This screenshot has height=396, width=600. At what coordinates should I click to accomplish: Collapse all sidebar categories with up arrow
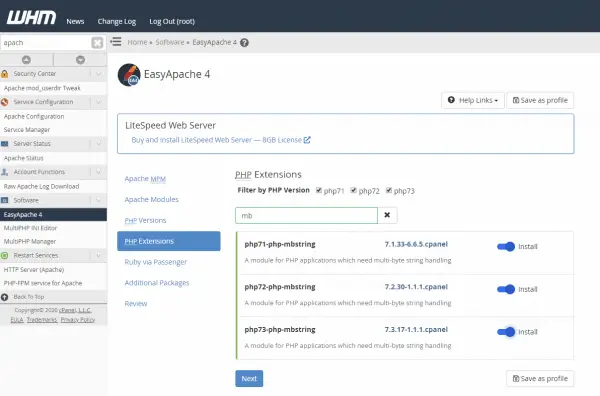(26, 60)
